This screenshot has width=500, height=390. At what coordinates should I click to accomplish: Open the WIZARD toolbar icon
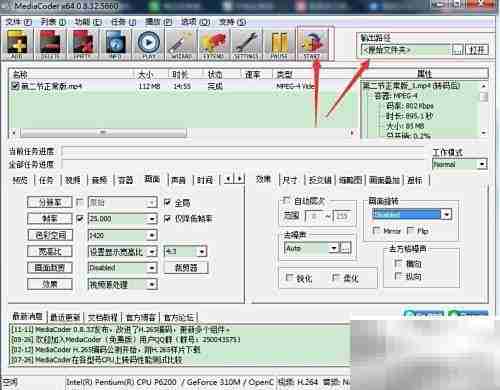point(181,44)
